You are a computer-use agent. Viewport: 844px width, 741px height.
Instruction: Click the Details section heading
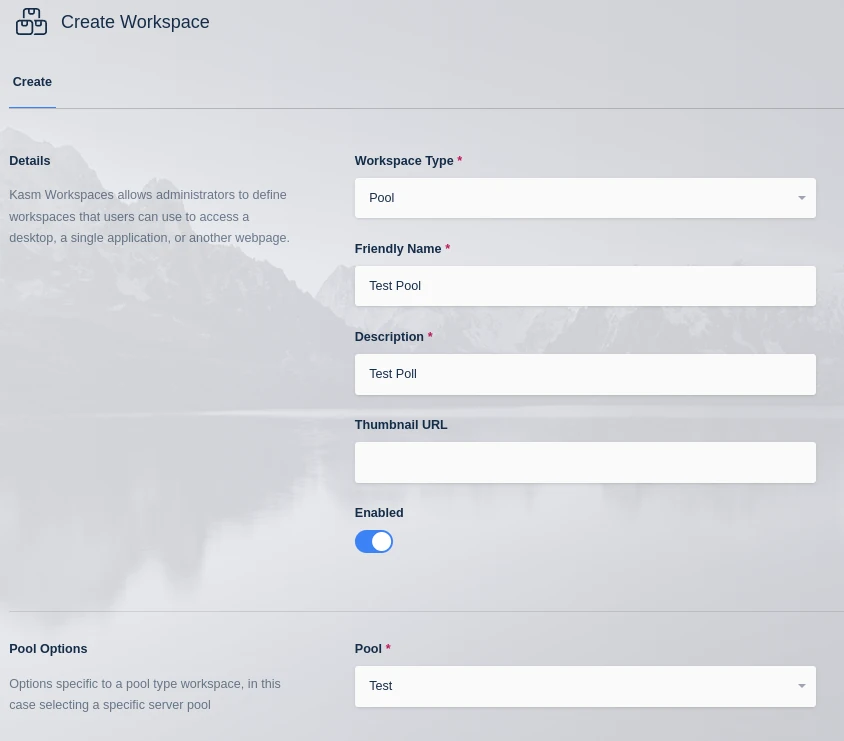click(x=29, y=160)
